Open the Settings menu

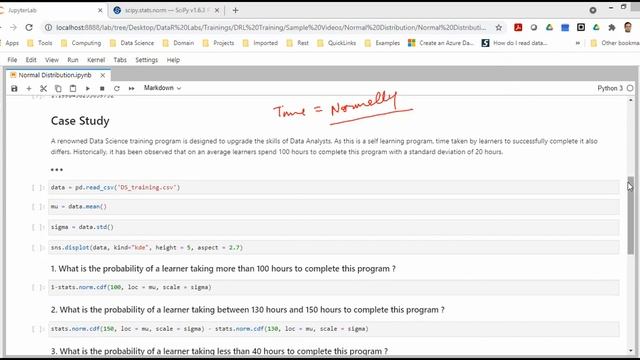pyautogui.click(x=147, y=60)
